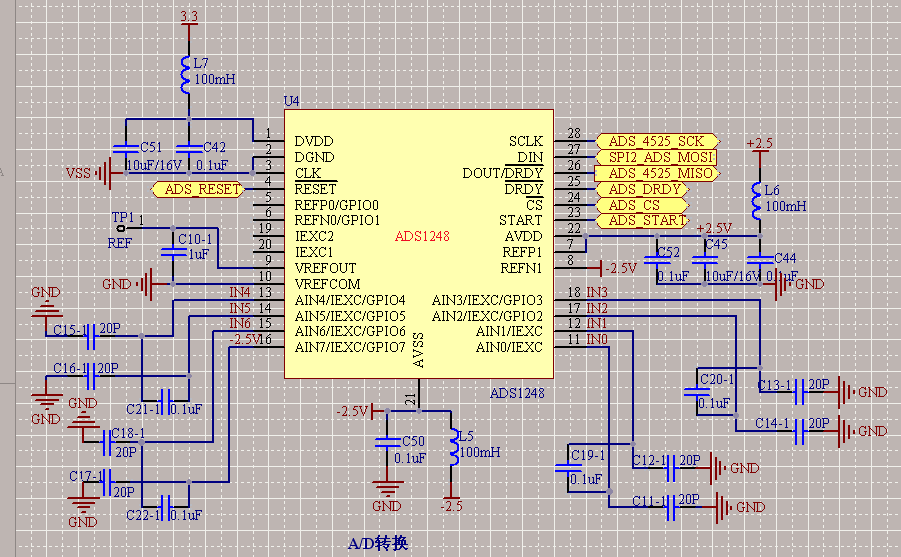Click the IN6 net label
The height and width of the screenshot is (557, 901).
tap(240, 324)
